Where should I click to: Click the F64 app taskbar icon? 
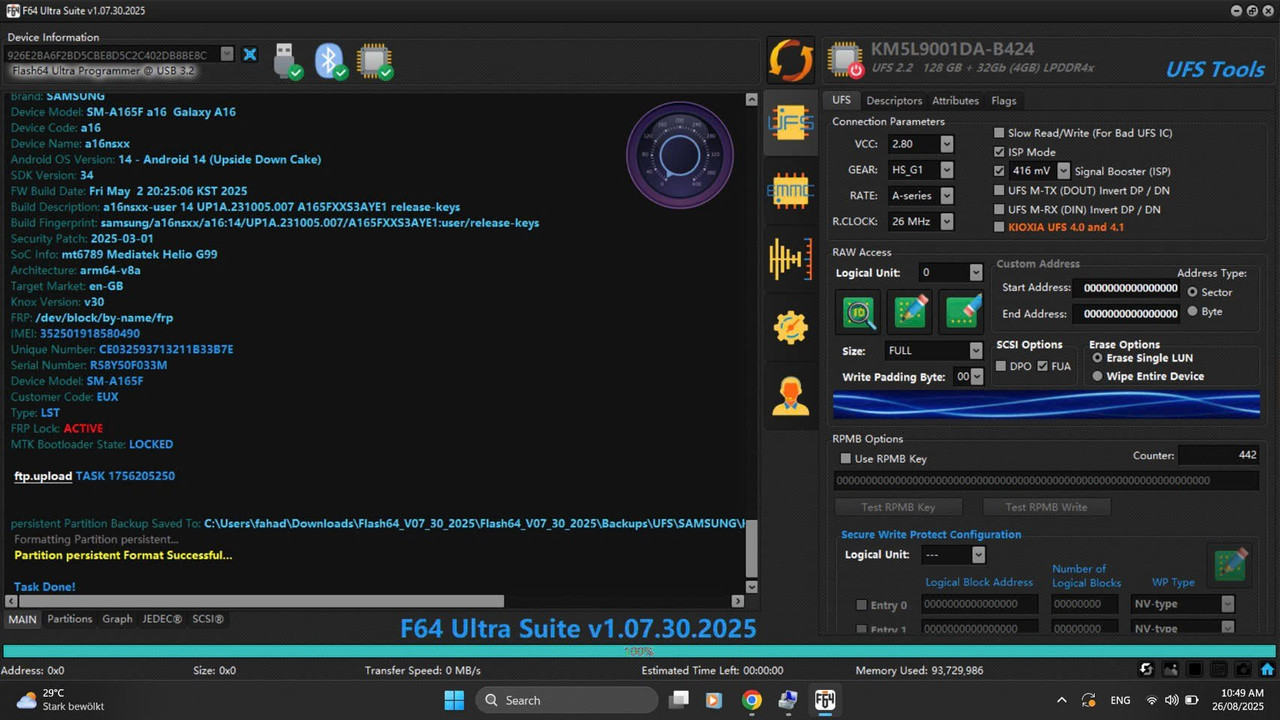(x=825, y=700)
